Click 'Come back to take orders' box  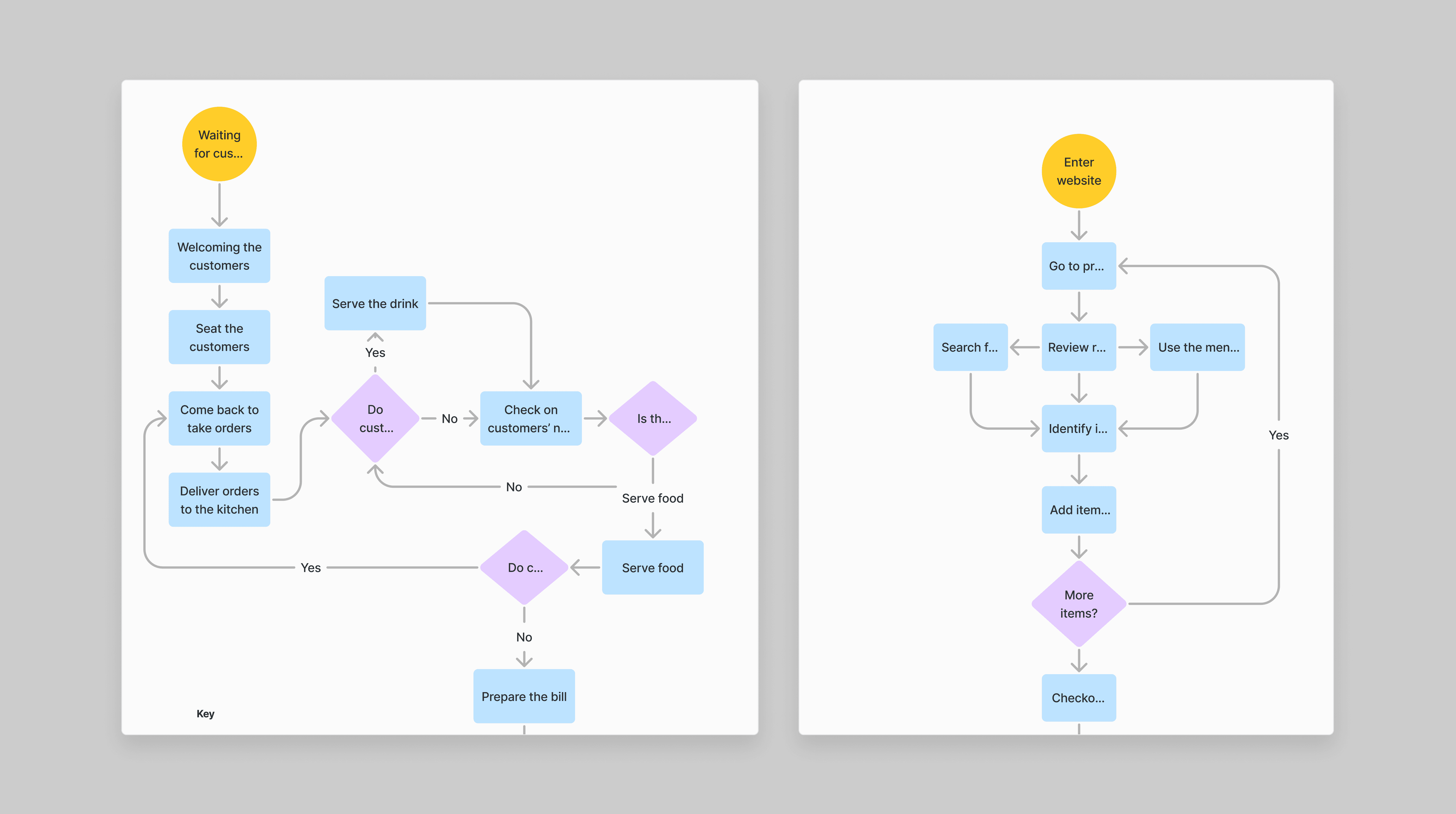[x=219, y=419]
